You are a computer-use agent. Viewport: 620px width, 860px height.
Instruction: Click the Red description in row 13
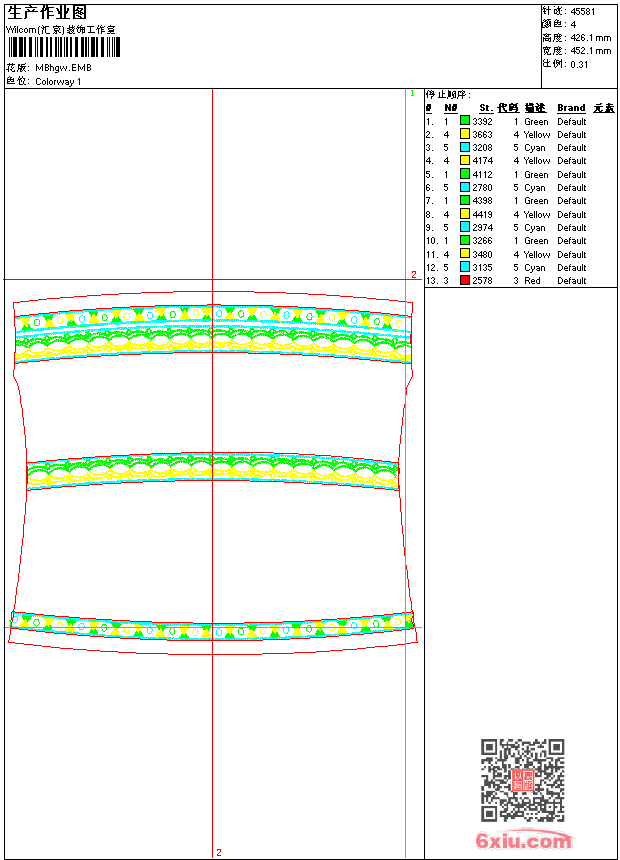coord(532,281)
